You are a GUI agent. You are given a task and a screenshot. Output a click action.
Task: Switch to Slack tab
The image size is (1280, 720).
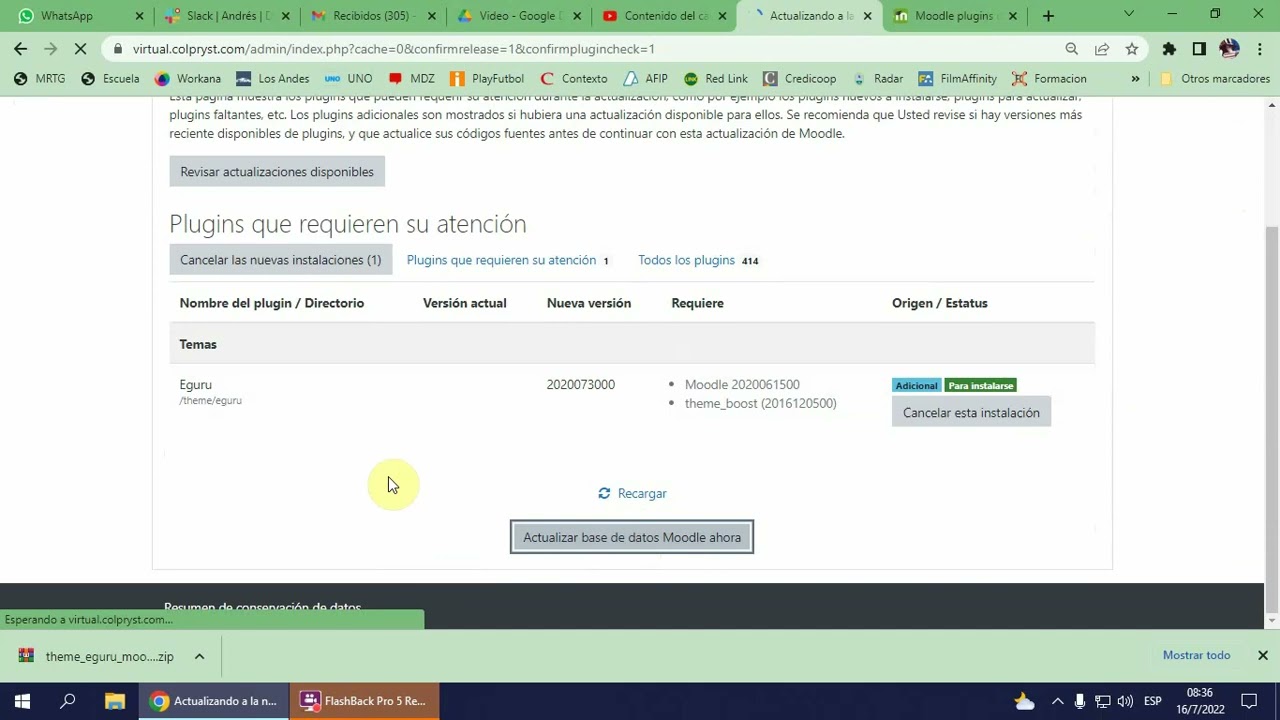click(x=228, y=16)
